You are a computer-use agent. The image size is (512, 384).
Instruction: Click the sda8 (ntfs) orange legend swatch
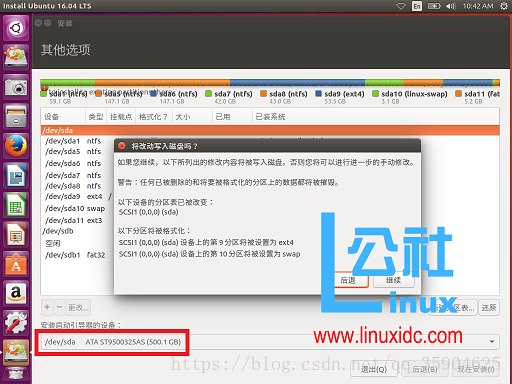(x=264, y=94)
